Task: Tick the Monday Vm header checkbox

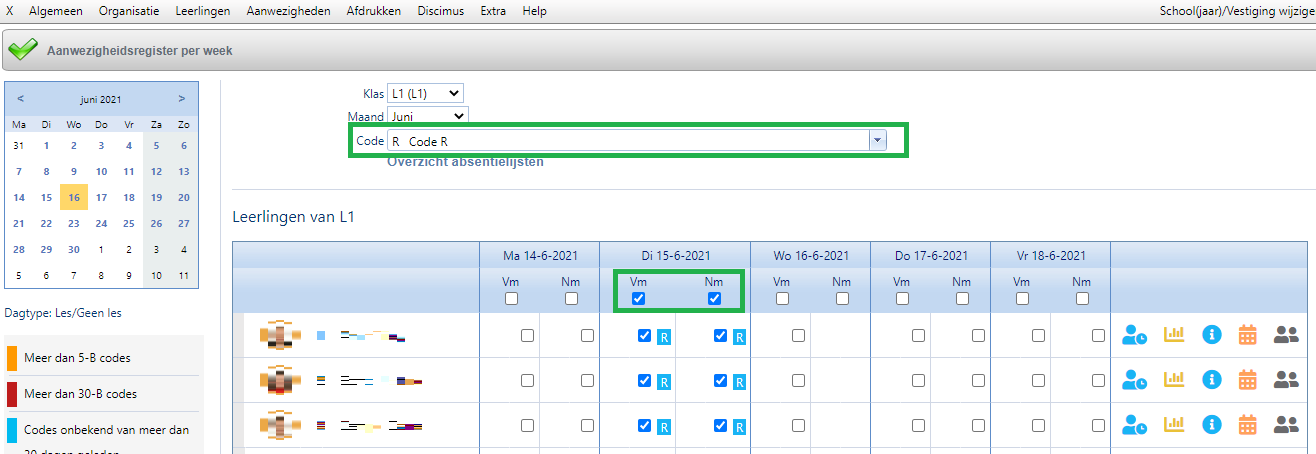Action: (x=511, y=299)
